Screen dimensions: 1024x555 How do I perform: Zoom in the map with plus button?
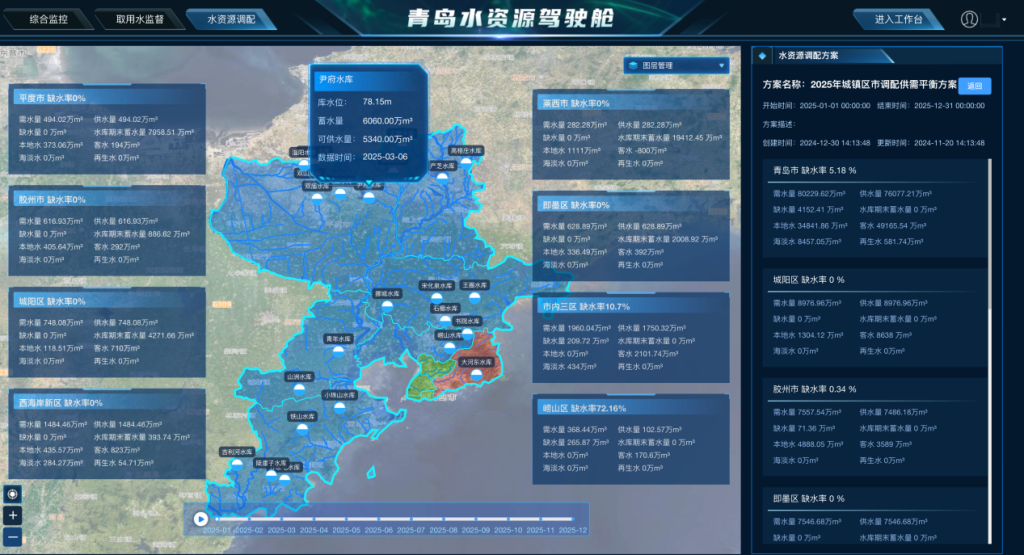point(13,515)
